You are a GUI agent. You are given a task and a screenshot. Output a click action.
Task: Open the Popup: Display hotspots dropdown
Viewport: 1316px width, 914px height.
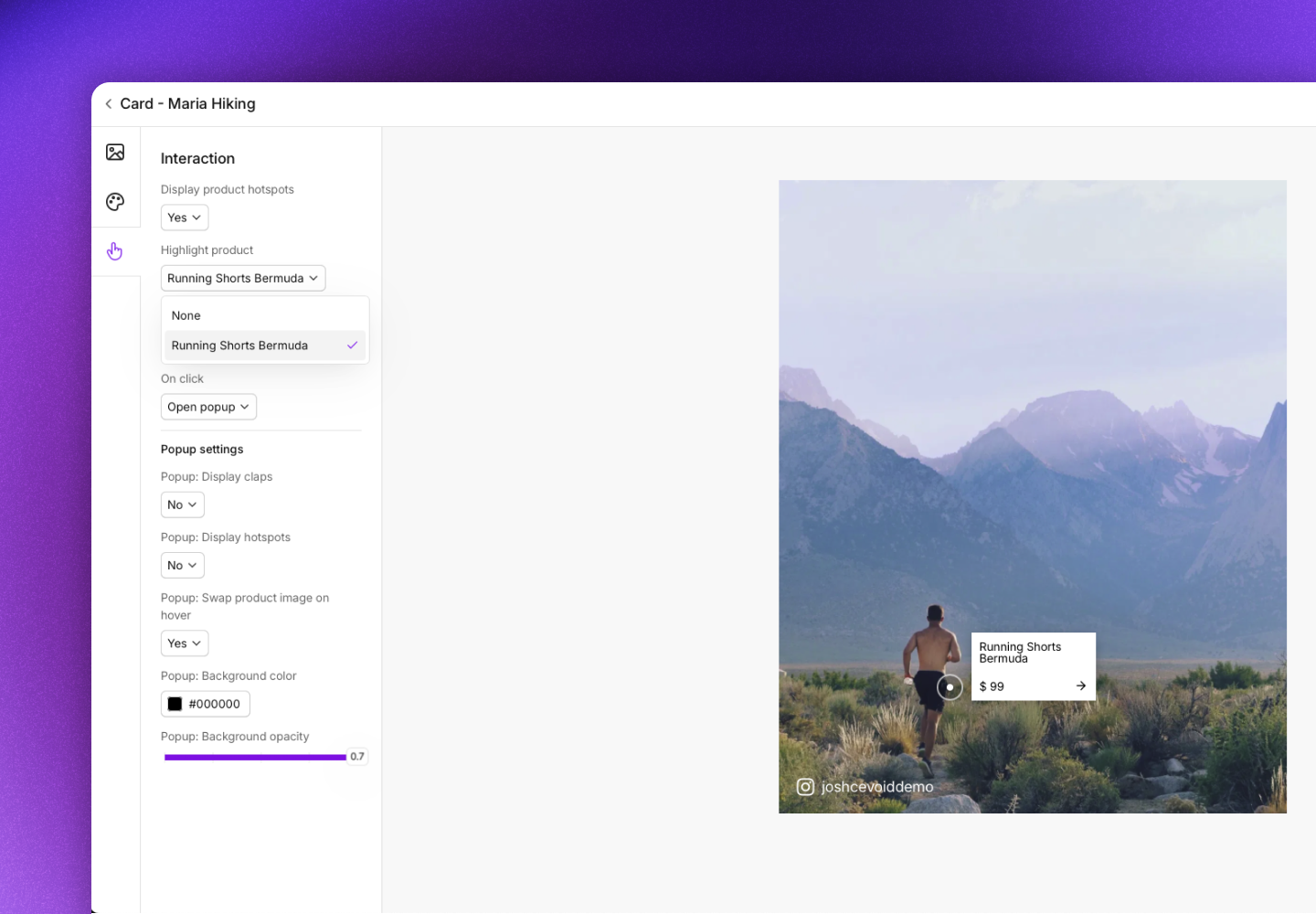(x=183, y=566)
